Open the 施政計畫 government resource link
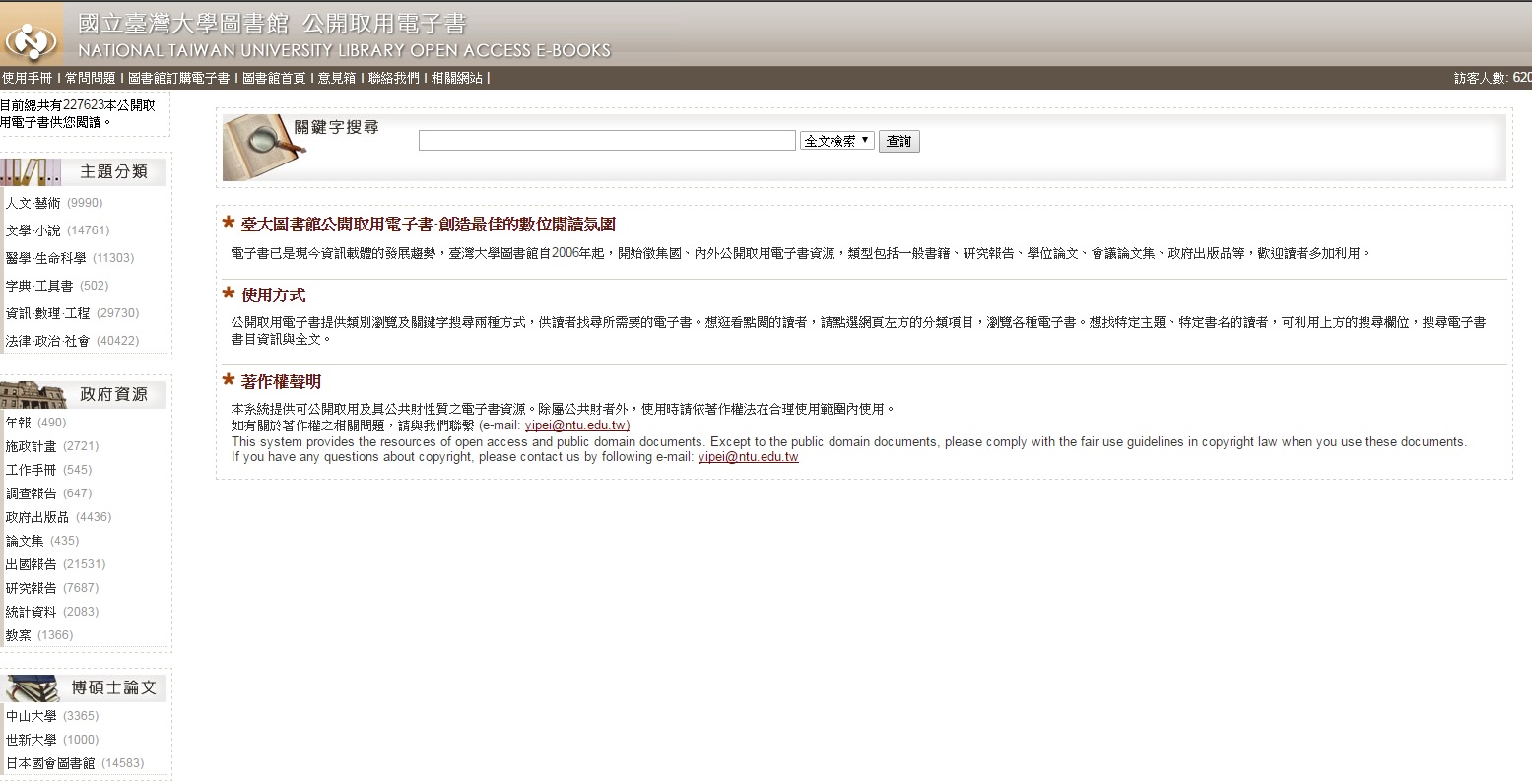The image size is (1532, 784). click(32, 446)
